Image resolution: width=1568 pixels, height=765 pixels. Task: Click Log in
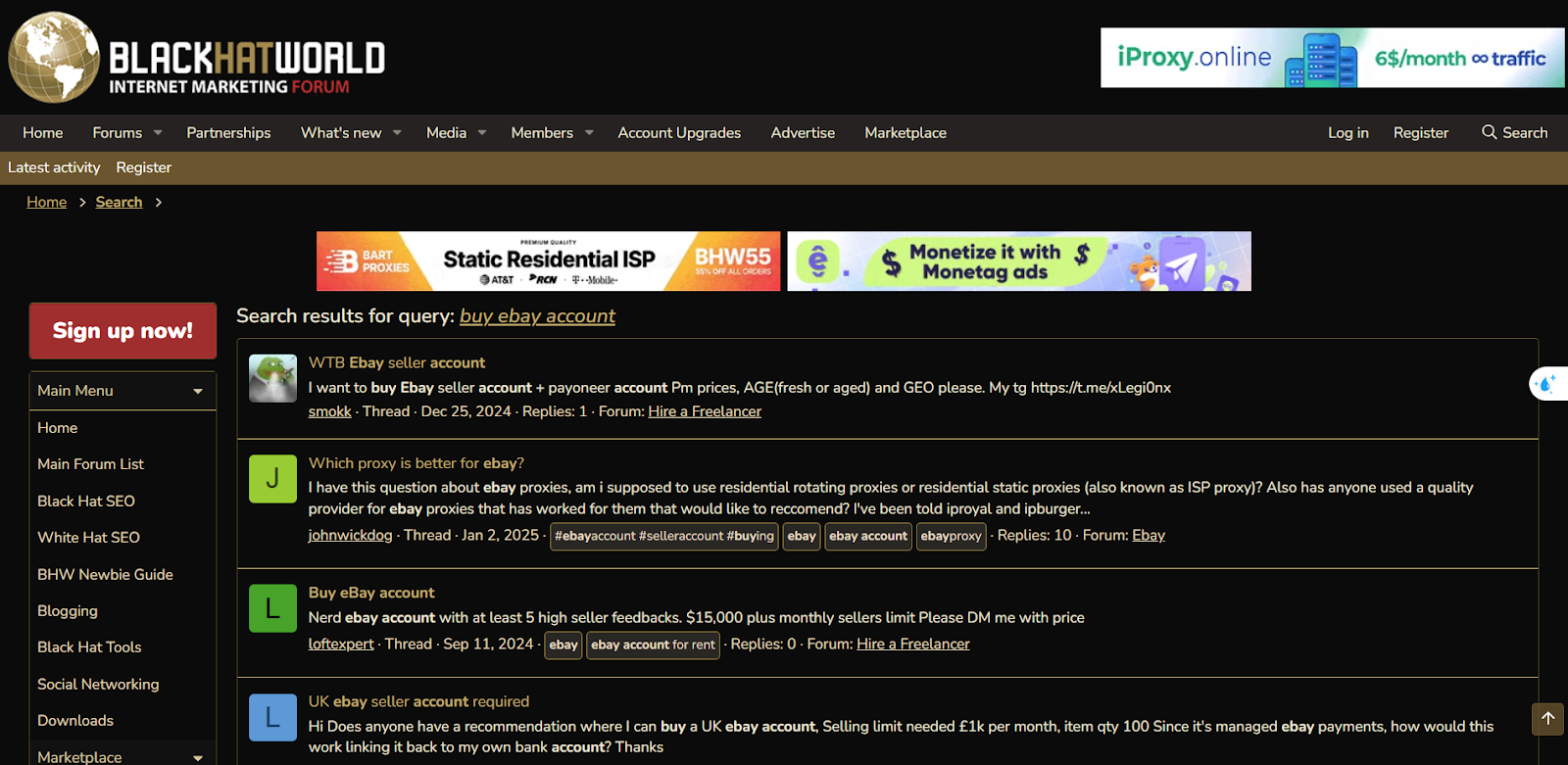click(x=1348, y=132)
